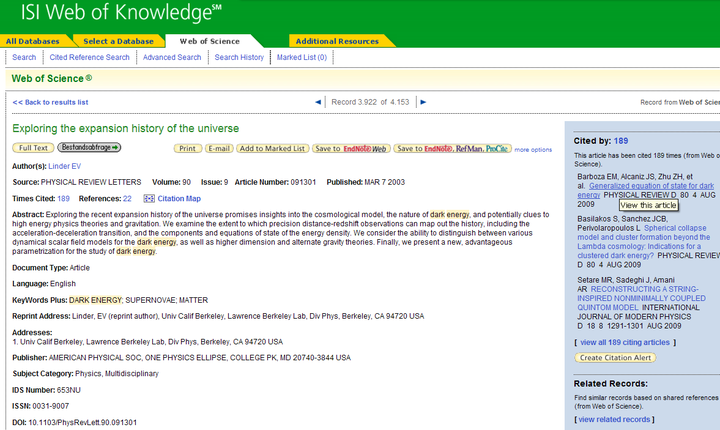Go to the next record arrow

tap(423, 102)
